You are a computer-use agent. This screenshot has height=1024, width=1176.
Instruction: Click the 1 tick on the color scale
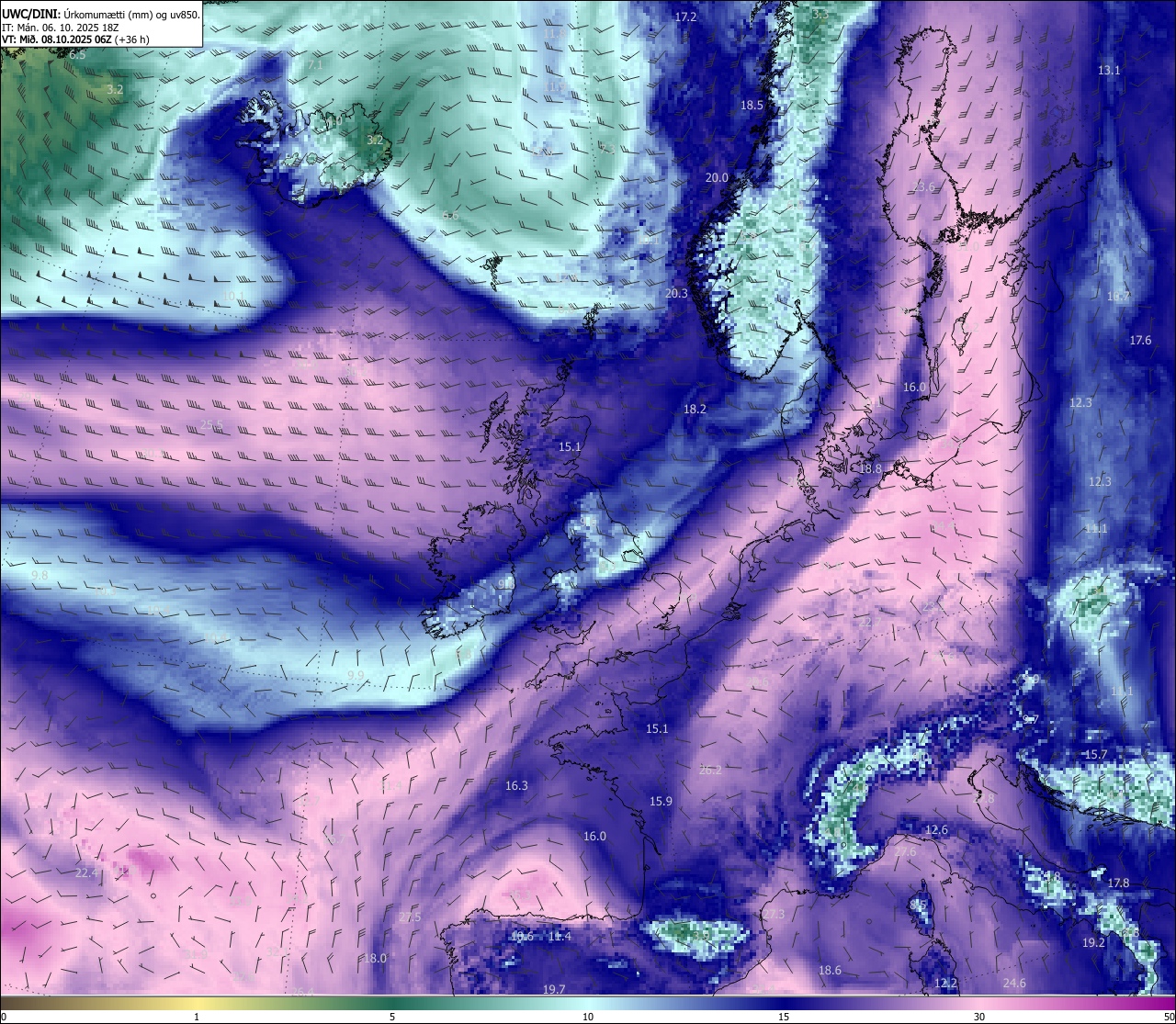pos(197,1017)
